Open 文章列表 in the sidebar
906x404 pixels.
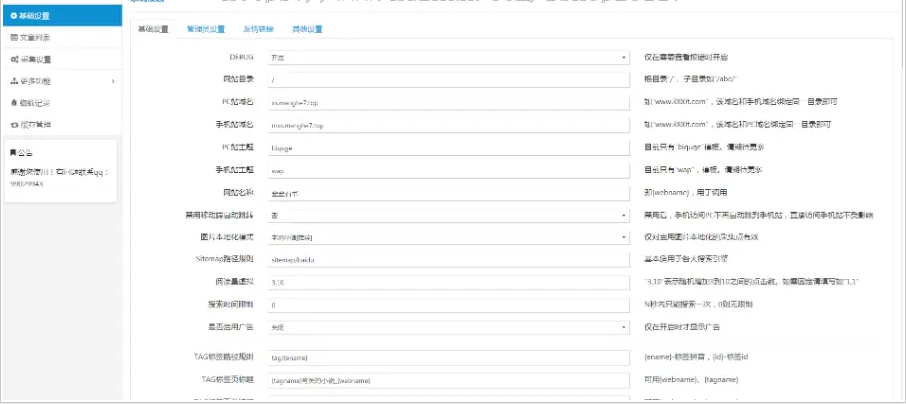(62, 38)
